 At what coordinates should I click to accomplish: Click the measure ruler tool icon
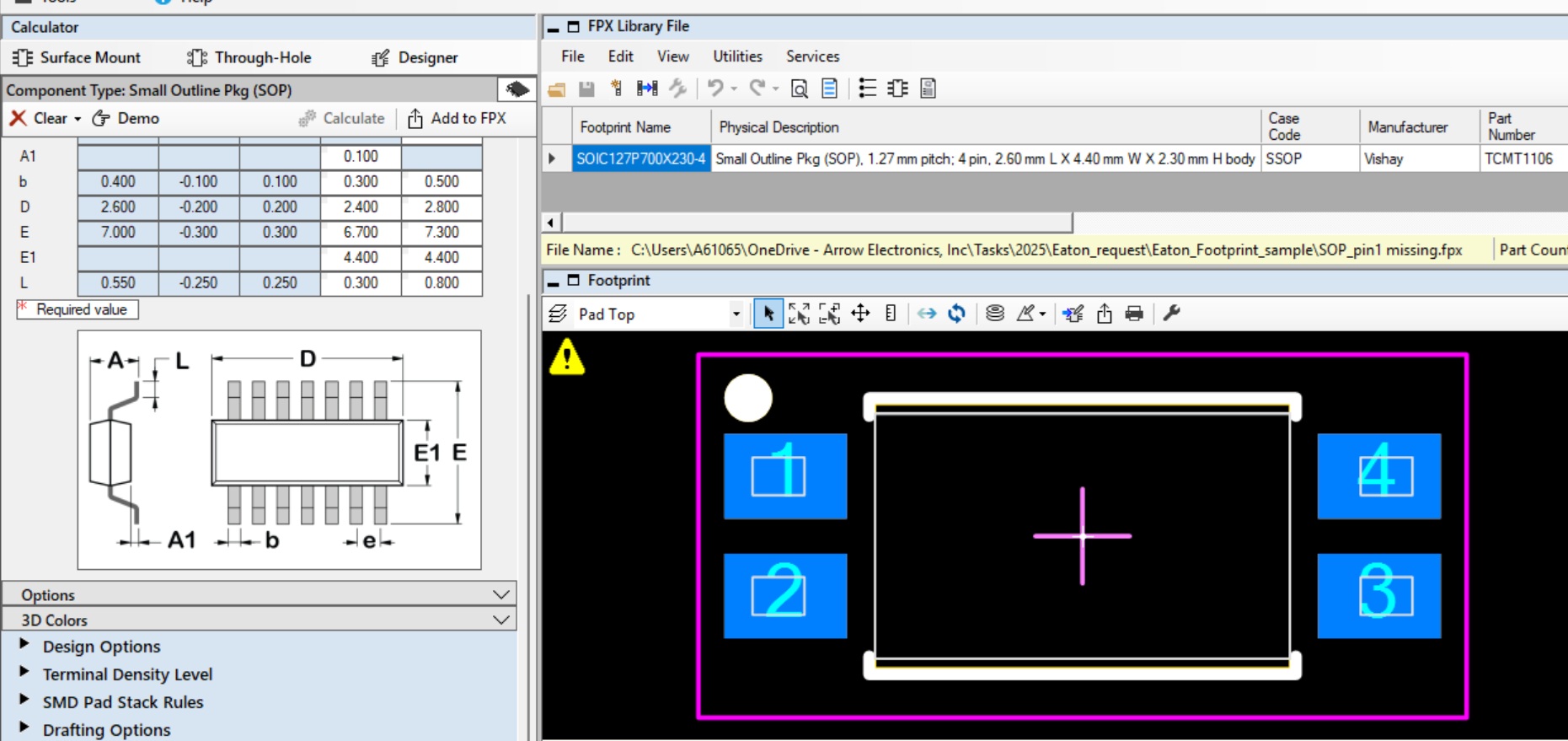pyautogui.click(x=891, y=314)
